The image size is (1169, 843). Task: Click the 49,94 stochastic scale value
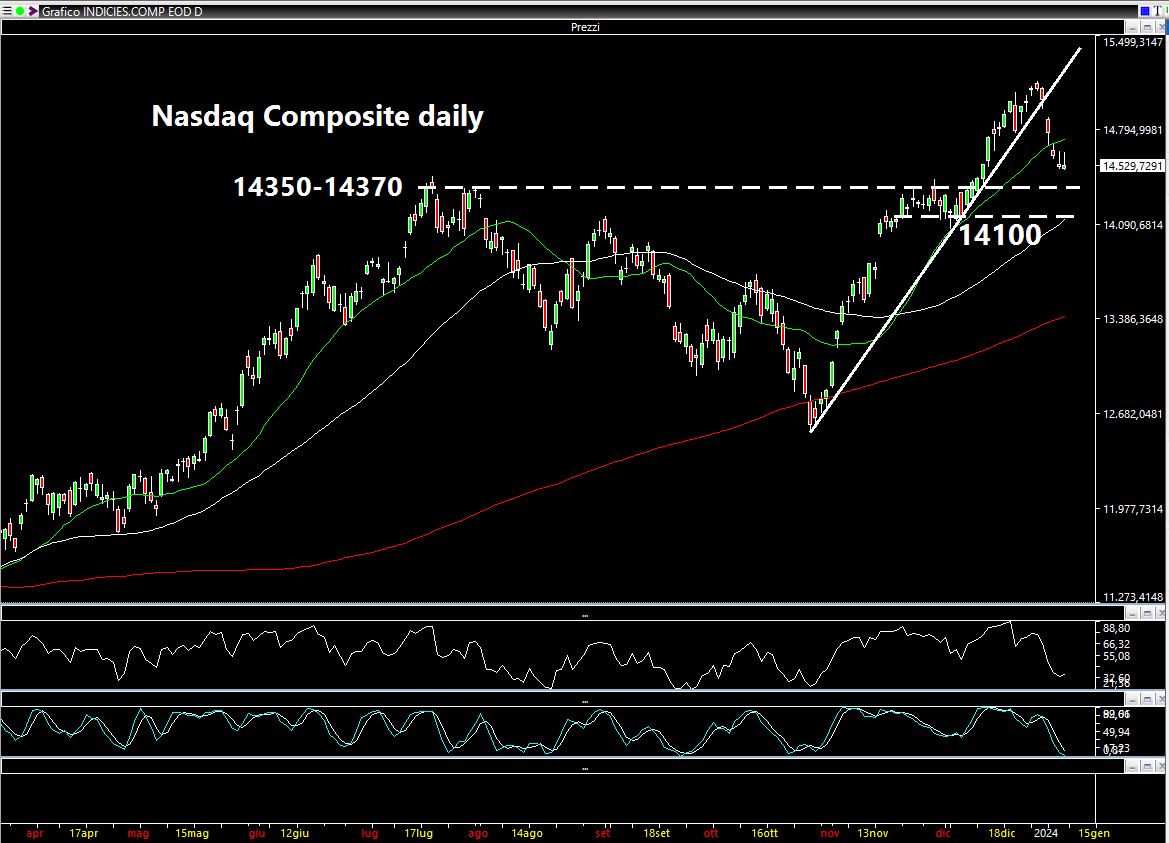click(1115, 732)
